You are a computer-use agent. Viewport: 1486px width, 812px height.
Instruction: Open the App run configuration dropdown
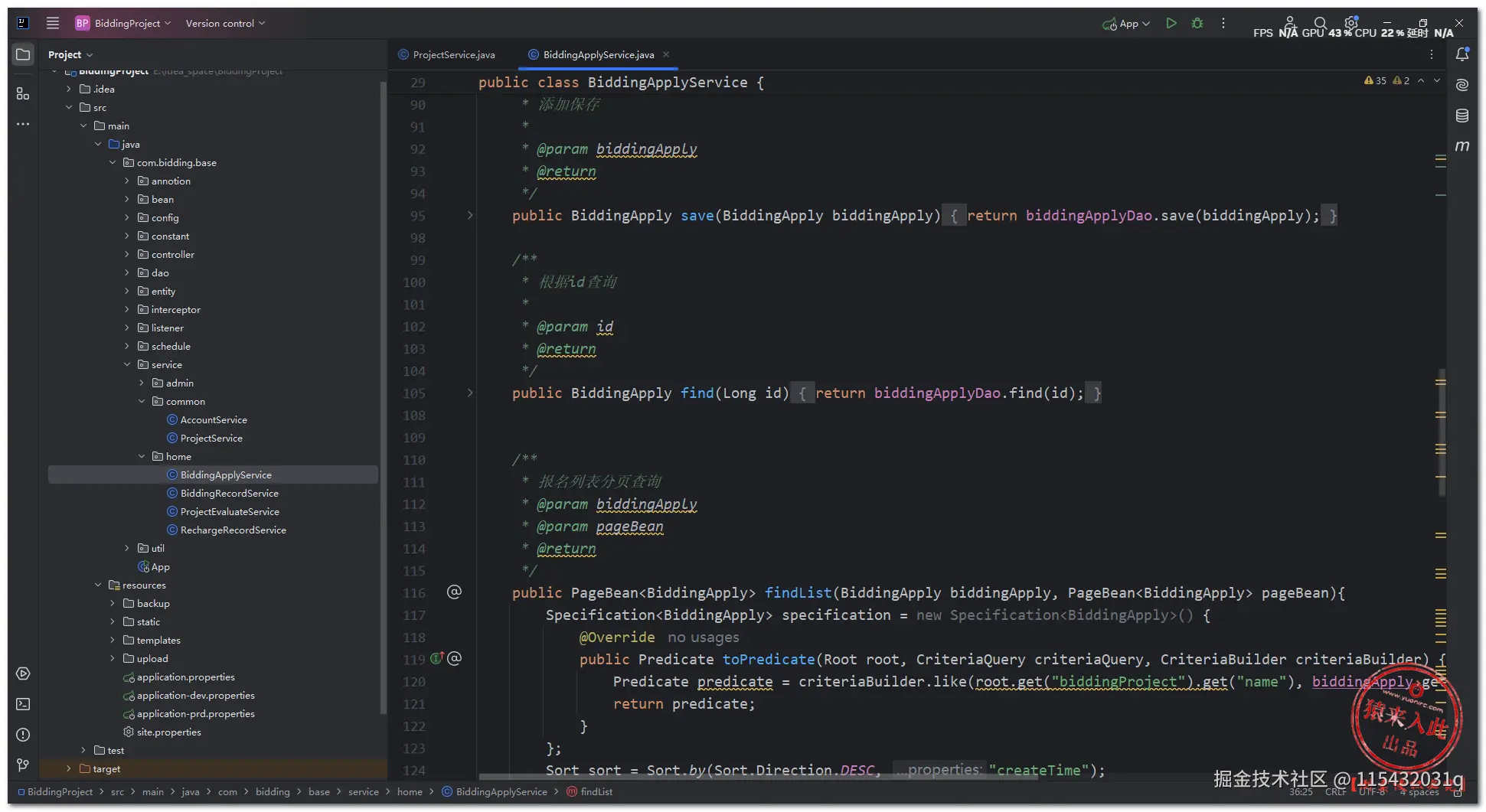pos(1126,23)
